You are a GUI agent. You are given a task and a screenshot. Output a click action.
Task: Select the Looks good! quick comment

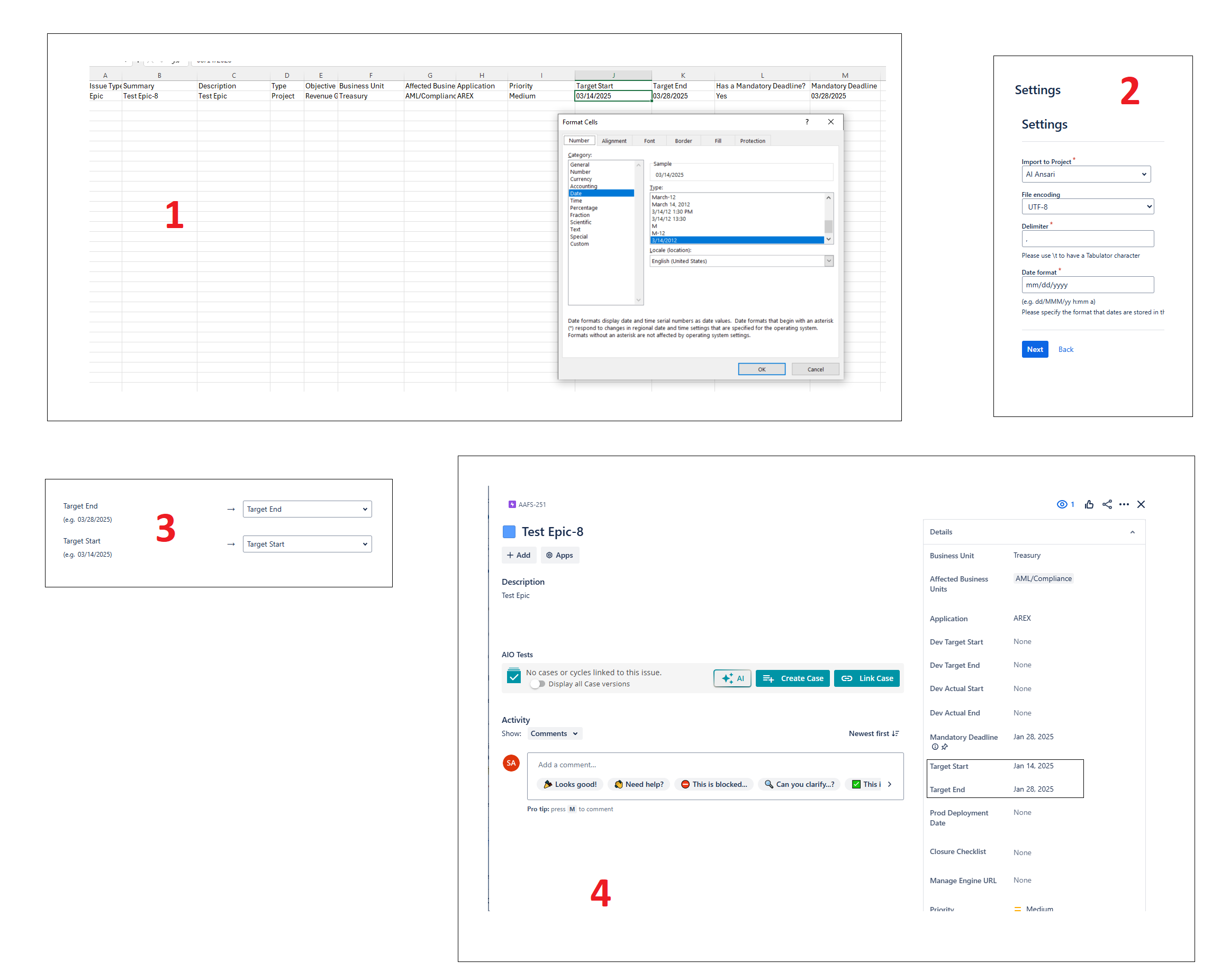(569, 784)
